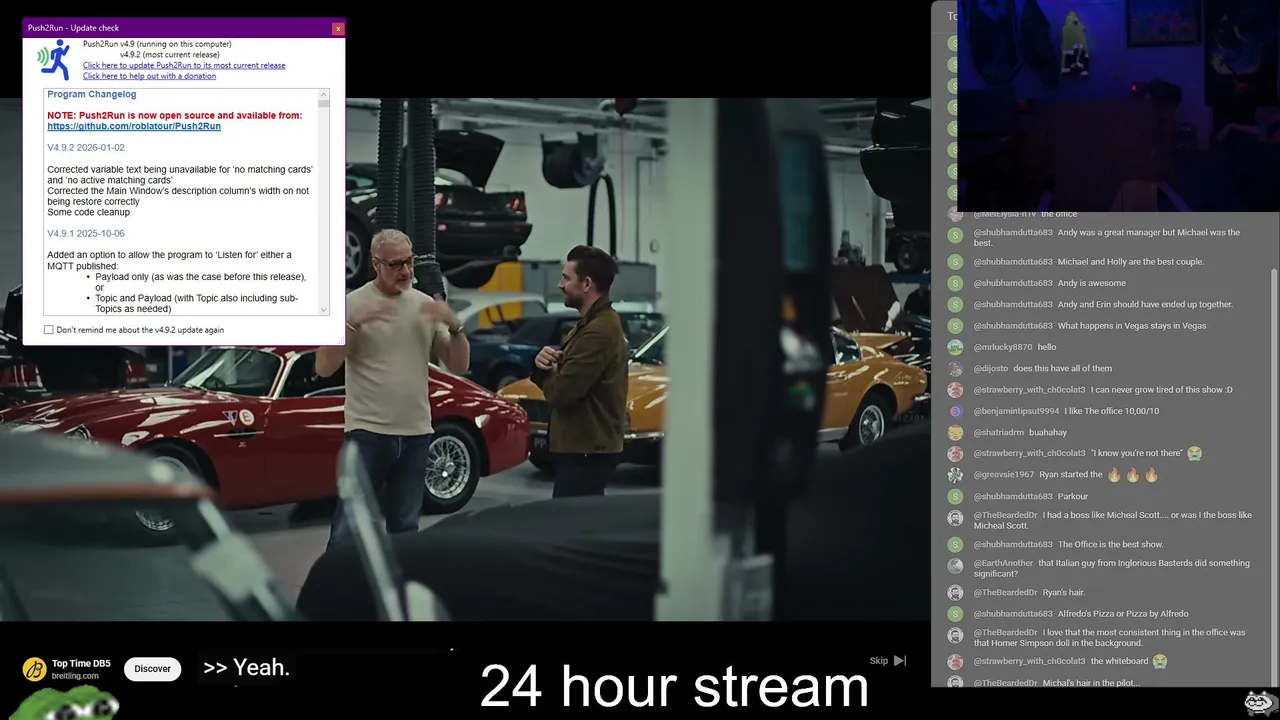Click the Discover button in the ad

(153, 669)
